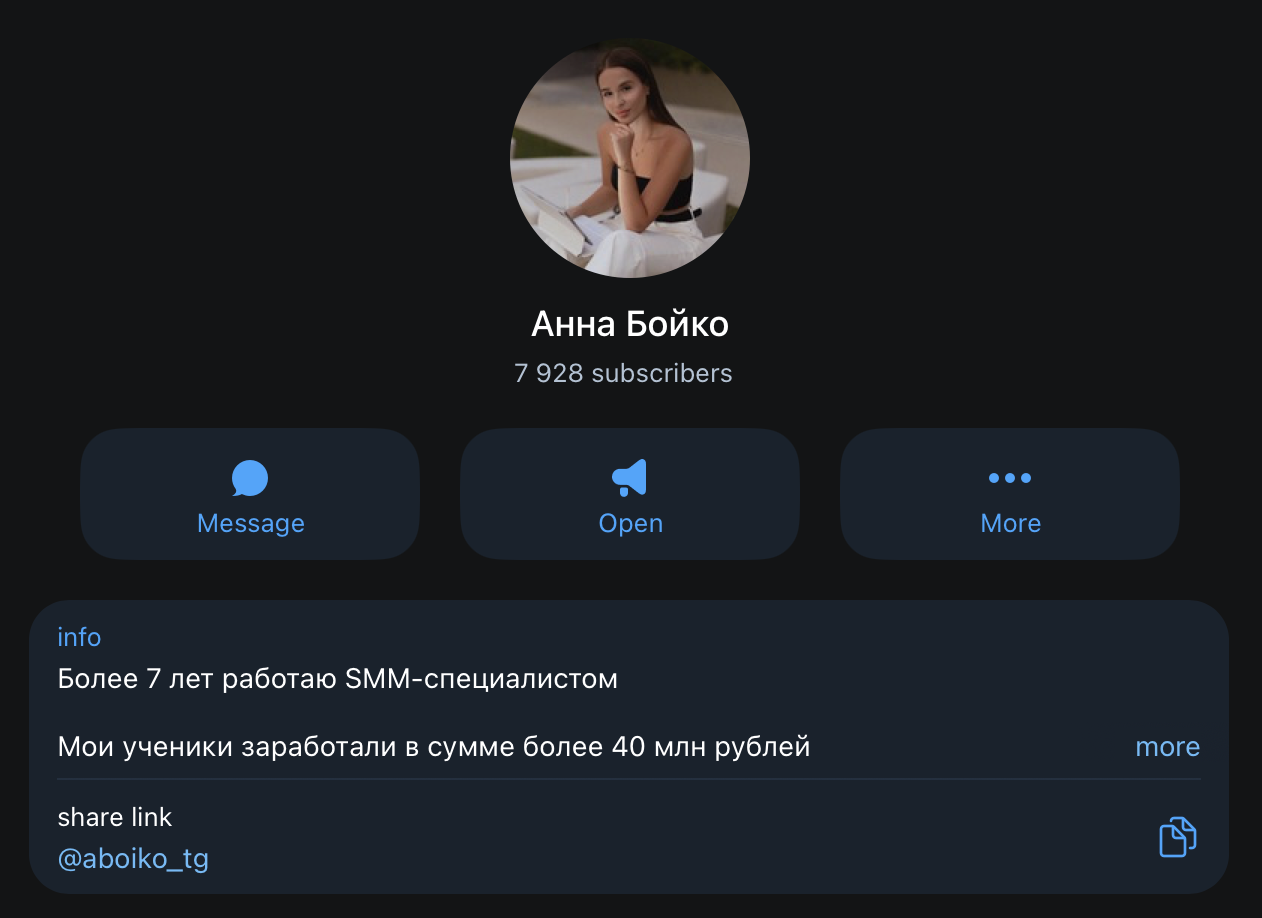1262x918 pixels.
Task: Click the surname "Бойко" in the title
Action: point(677,324)
